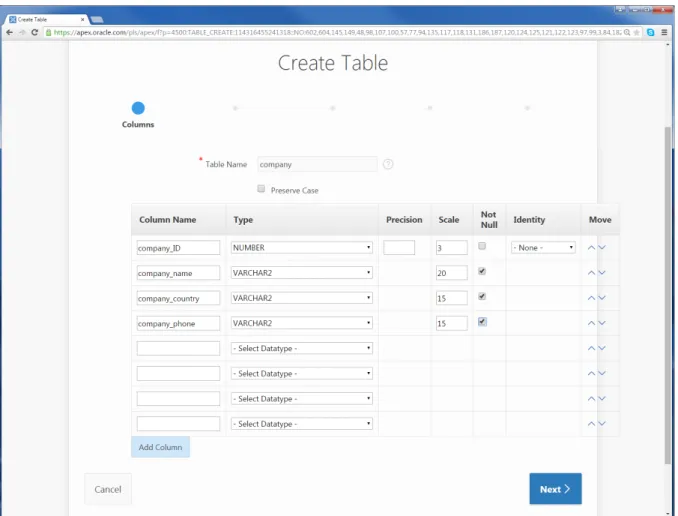Click the browser address bar URL
This screenshot has width=678, height=516.
coord(337,32)
